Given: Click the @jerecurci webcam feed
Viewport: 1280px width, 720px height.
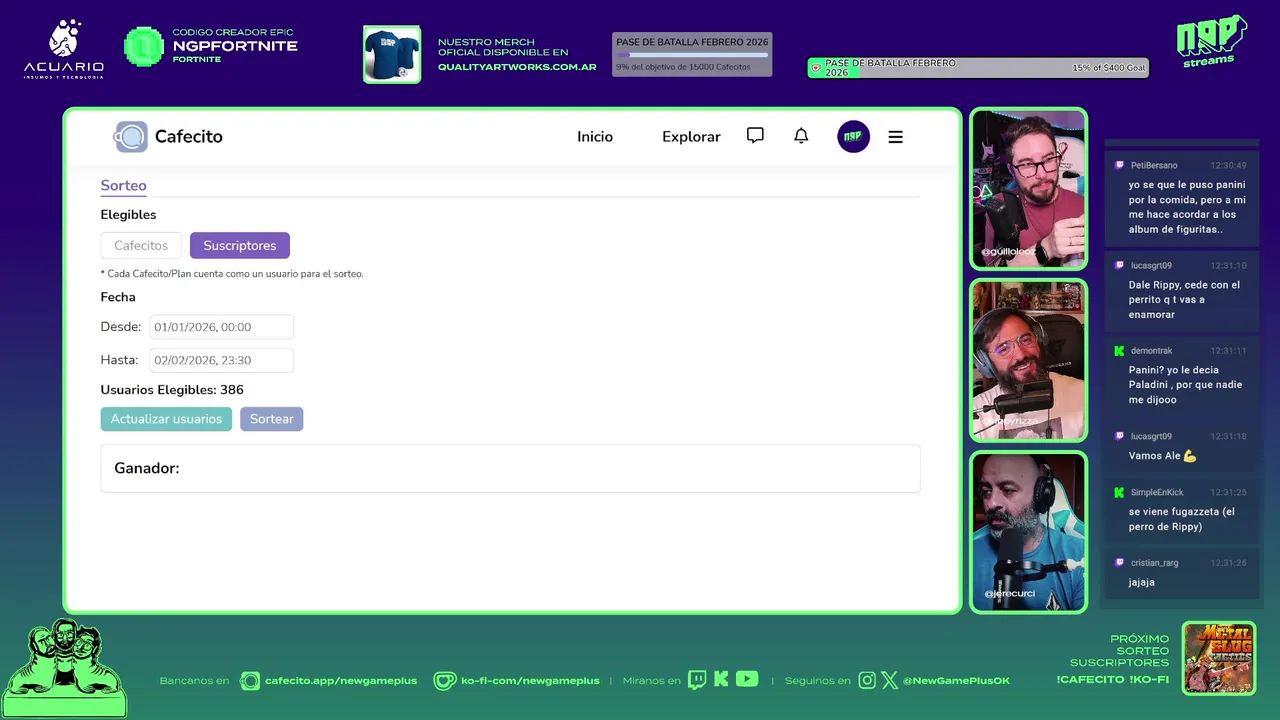Looking at the screenshot, I should click(x=1028, y=531).
